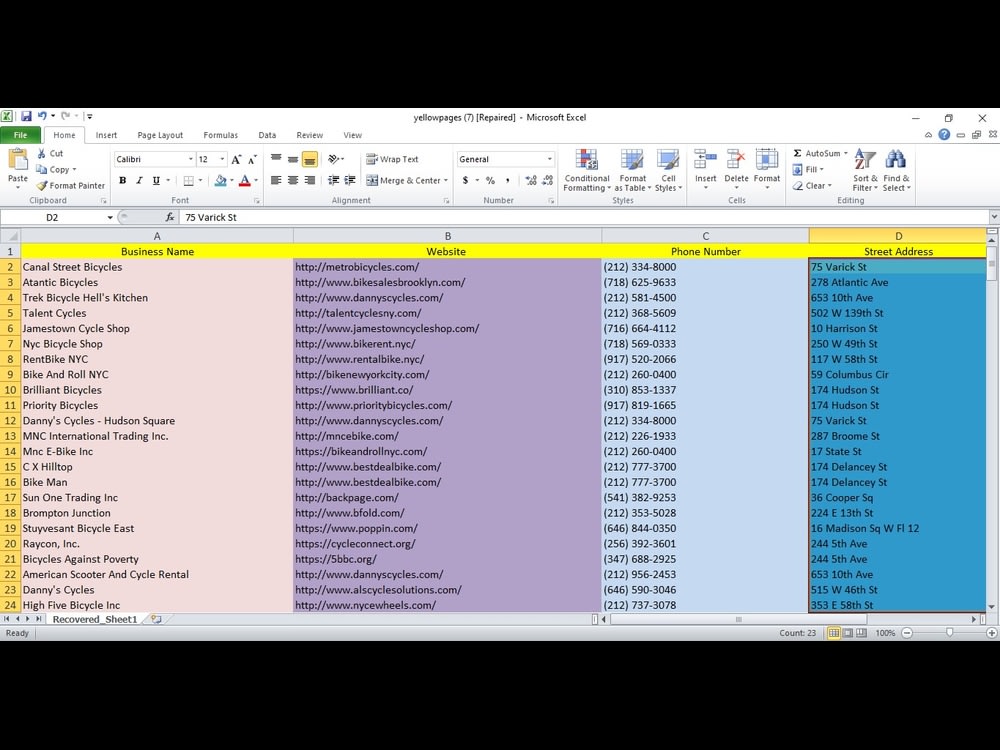The width and height of the screenshot is (1000, 750).
Task: Increase font size with Grow Font icon
Action: click(237, 159)
